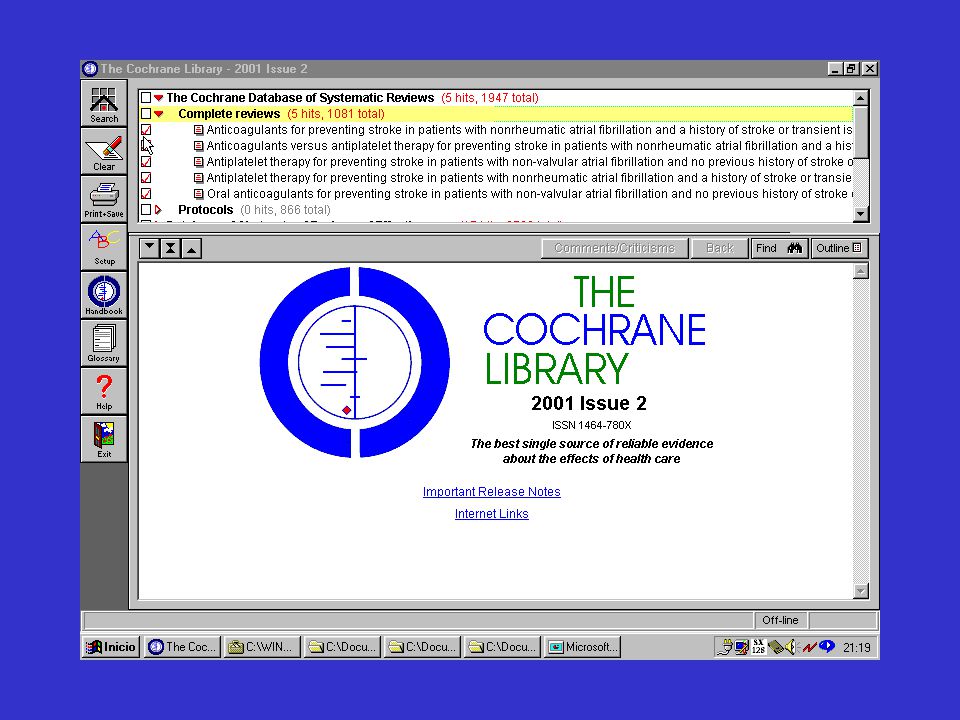960x720 pixels.
Task: Click the document icon beside "Oral anticoagulants"
Action: (198, 193)
